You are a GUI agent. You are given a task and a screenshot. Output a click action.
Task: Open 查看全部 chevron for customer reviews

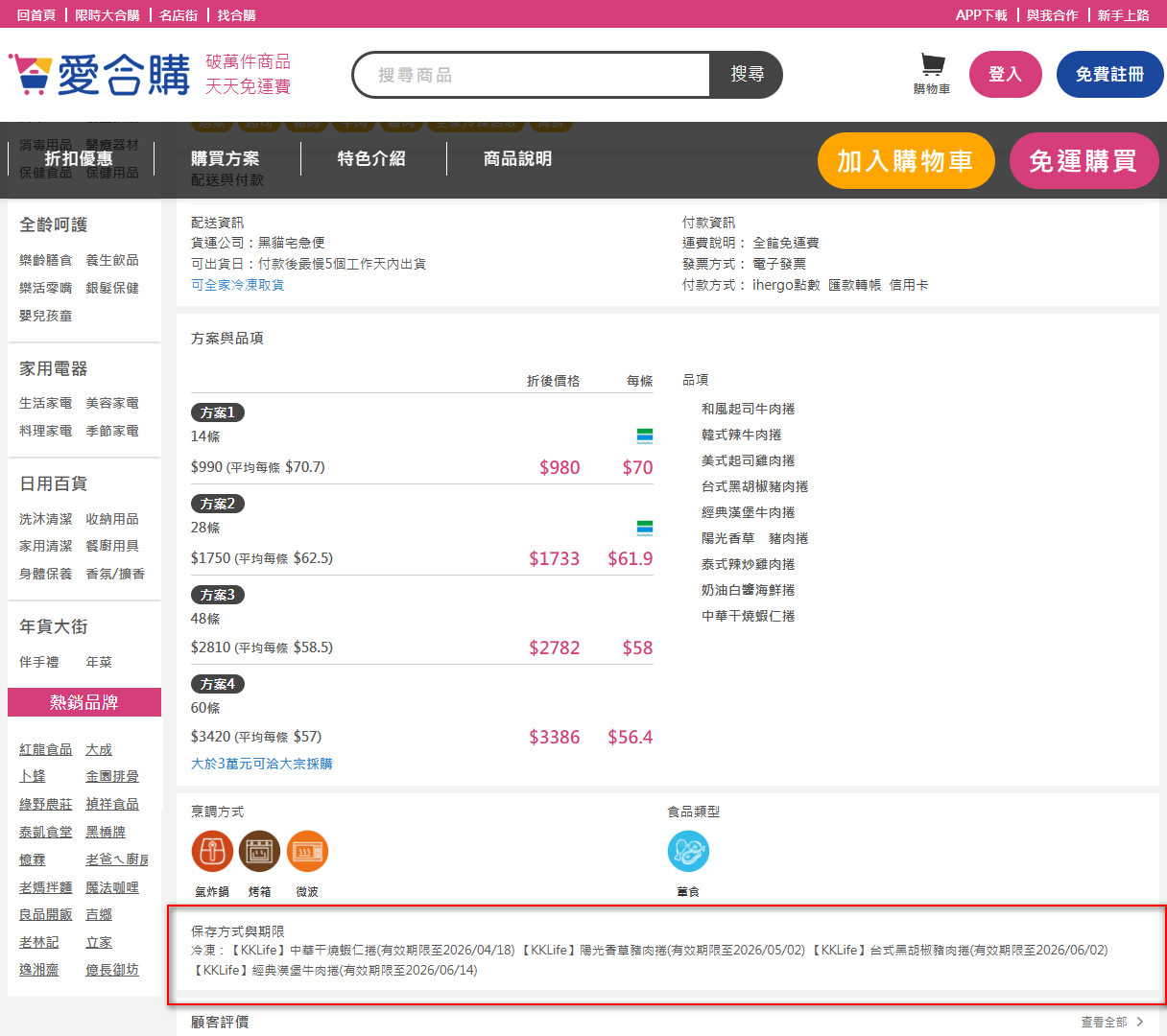pyautogui.click(x=1140, y=1022)
